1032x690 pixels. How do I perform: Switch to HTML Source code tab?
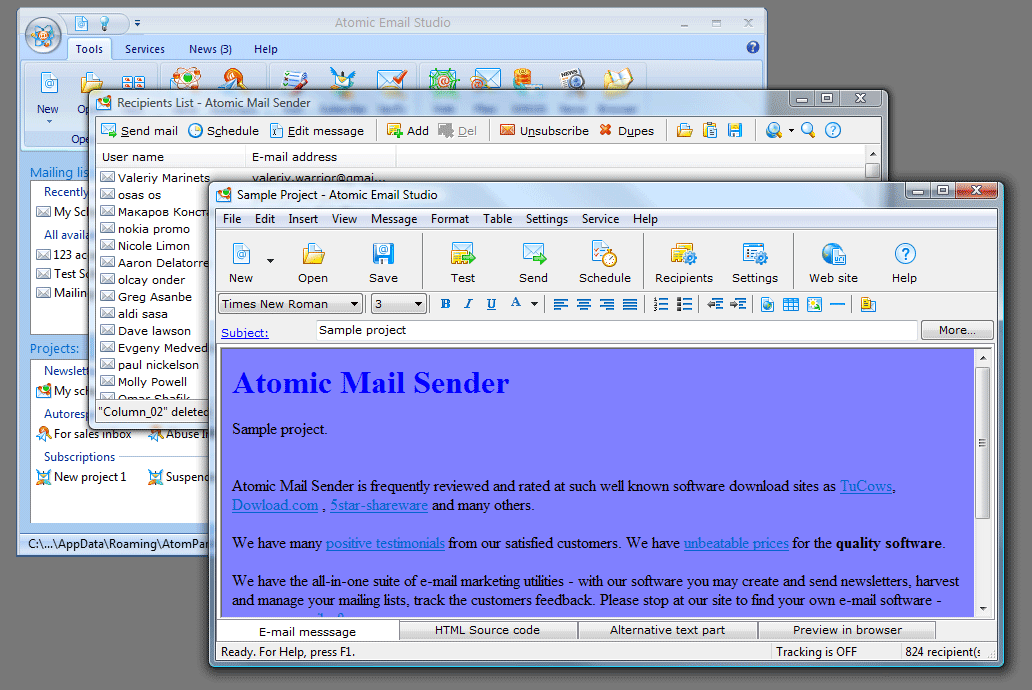click(x=487, y=630)
